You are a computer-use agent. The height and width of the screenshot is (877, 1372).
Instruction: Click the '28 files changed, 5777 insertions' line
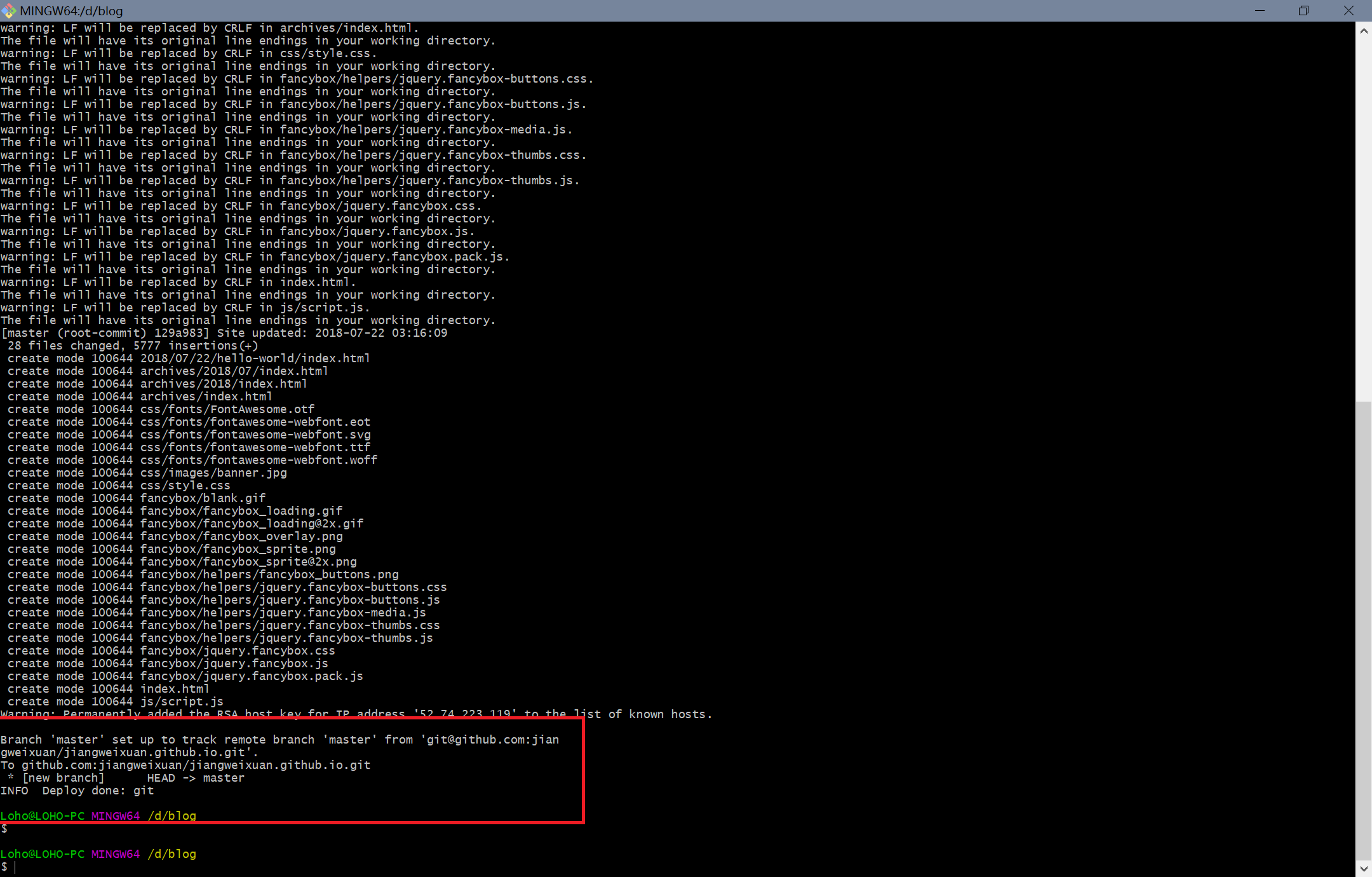132,346
